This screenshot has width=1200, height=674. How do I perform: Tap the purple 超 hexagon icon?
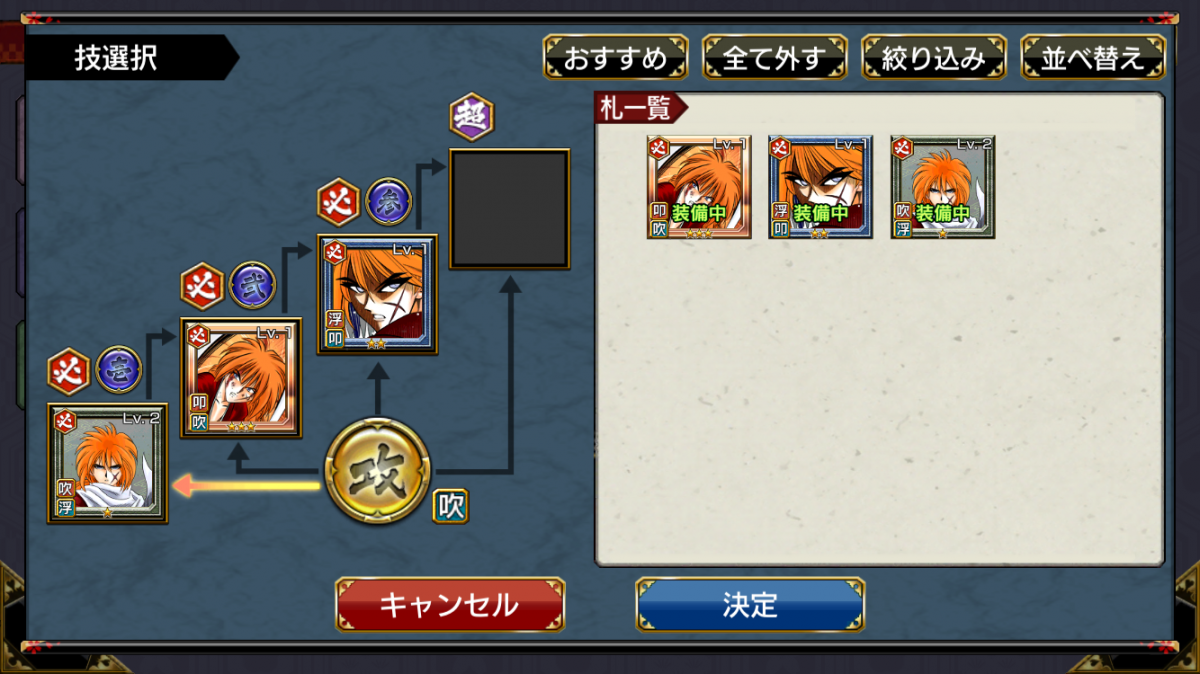click(471, 116)
